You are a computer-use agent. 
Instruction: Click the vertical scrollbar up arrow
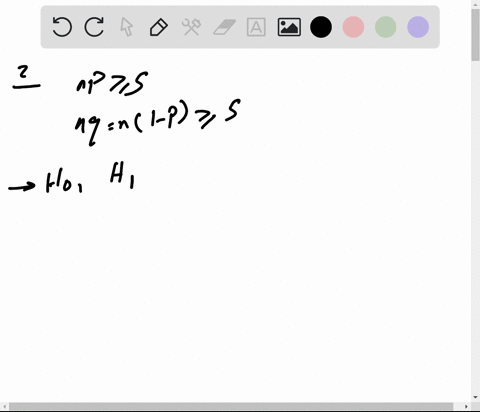[x=475, y=4]
